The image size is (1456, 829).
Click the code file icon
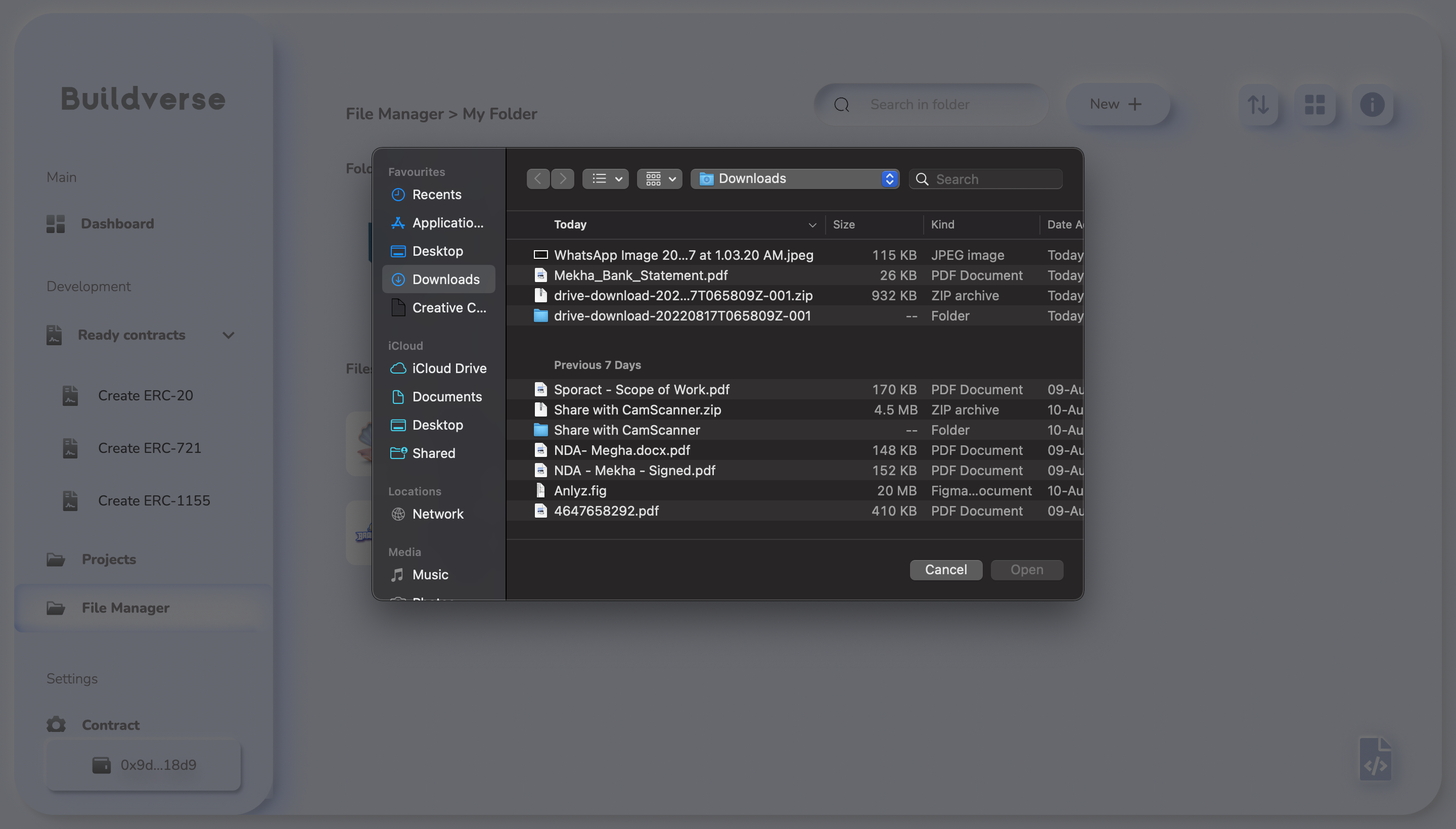pos(1375,760)
